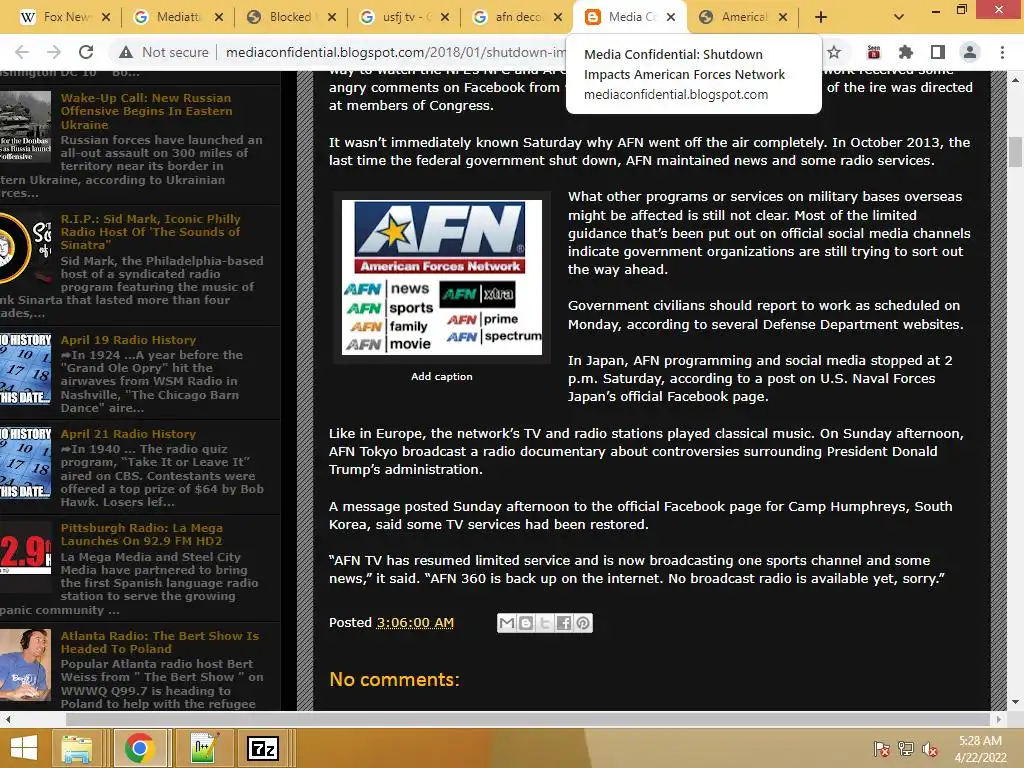Click the Add caption text under AFN image
Image resolution: width=1024 pixels, height=768 pixels.
click(x=441, y=376)
